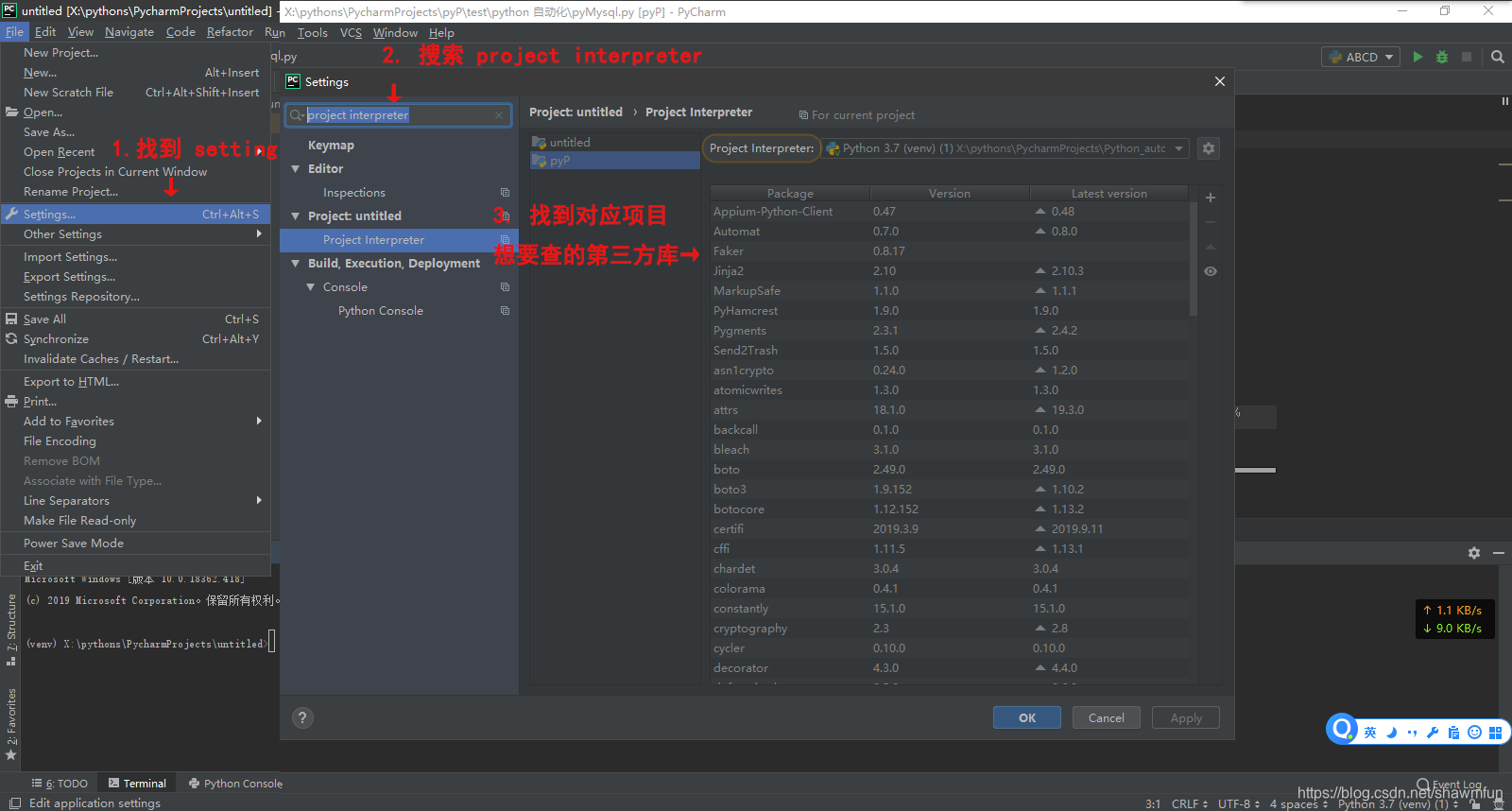Choose Invalidate Caches / Restart...
Image resolution: width=1512 pixels, height=811 pixels.
click(x=135, y=359)
